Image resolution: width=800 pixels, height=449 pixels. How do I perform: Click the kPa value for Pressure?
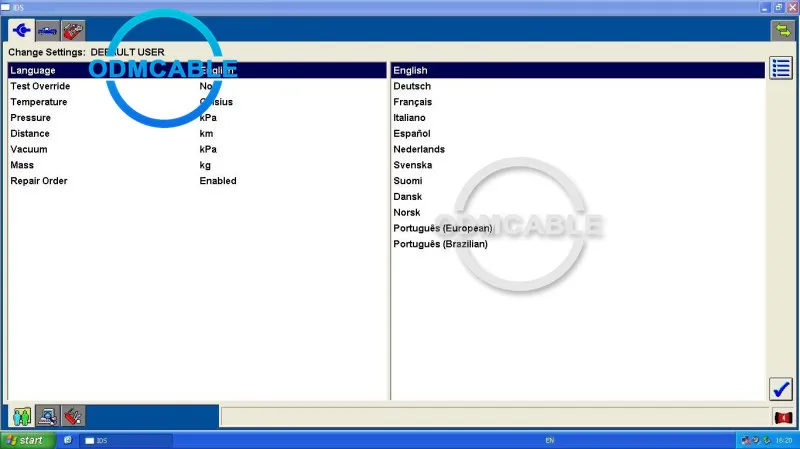(208, 118)
